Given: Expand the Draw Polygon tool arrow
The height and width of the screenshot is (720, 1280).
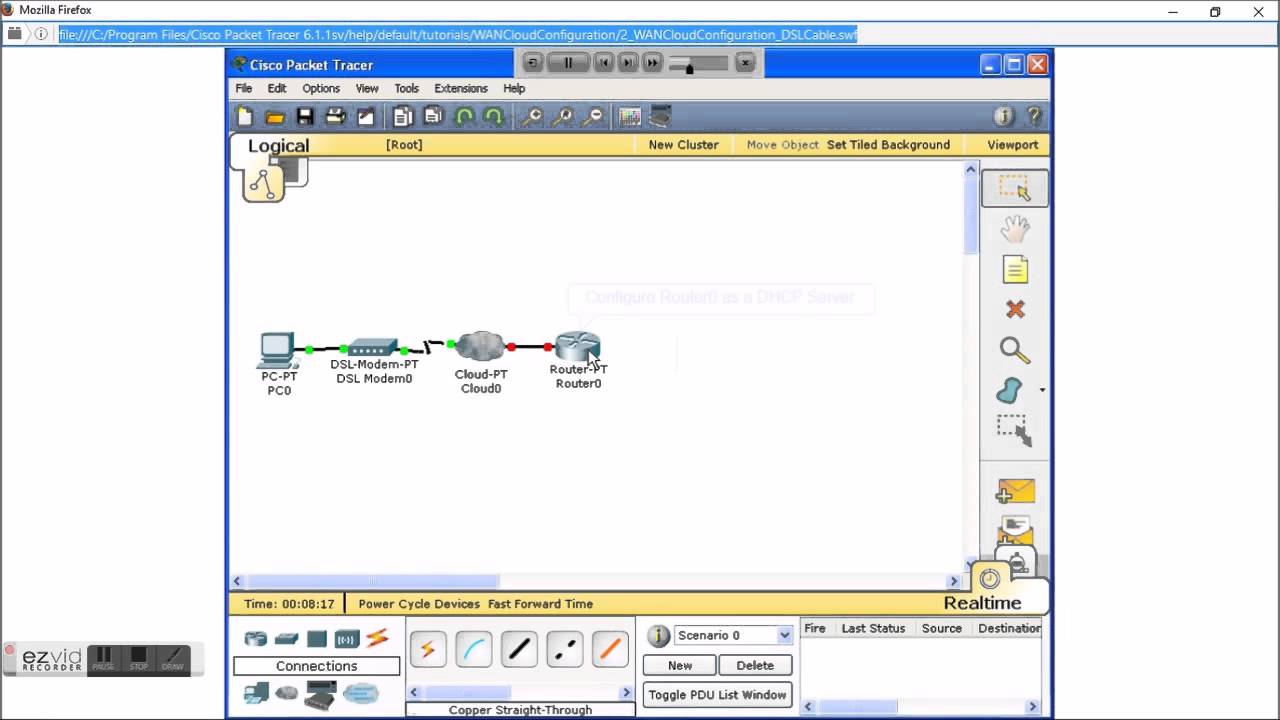Looking at the screenshot, I should 1042,391.
